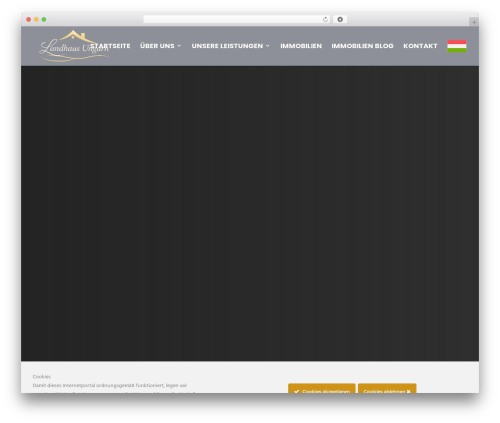Image resolution: width=500 pixels, height=423 pixels.
Task: Add a new browser tab with plus icon
Action: (474, 22)
